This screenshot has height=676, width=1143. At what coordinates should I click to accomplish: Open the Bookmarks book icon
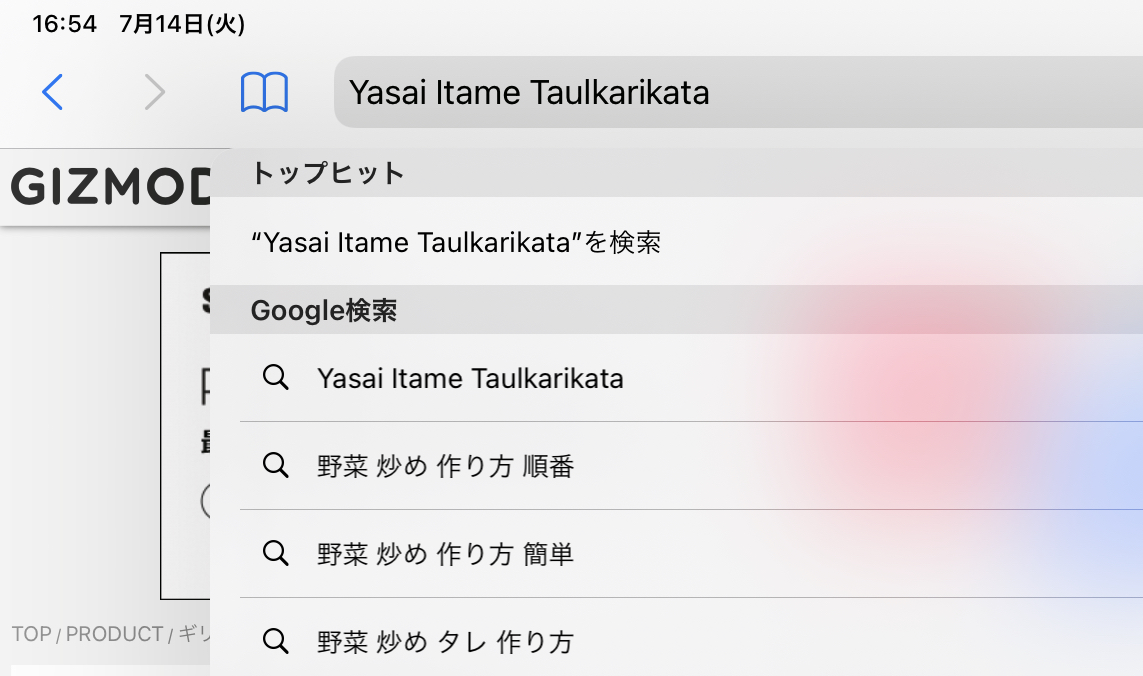(264, 92)
